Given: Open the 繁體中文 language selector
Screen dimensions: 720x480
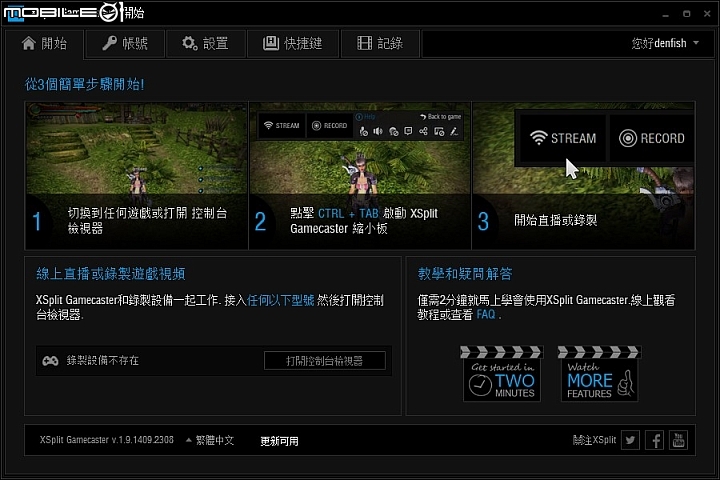Looking at the screenshot, I should pyautogui.click(x=210, y=440).
